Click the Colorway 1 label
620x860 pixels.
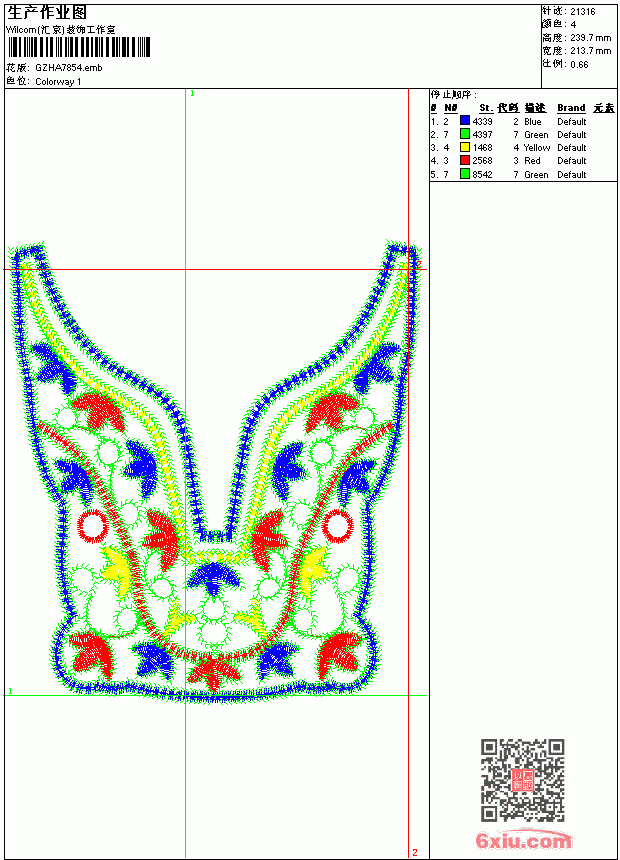pos(58,82)
